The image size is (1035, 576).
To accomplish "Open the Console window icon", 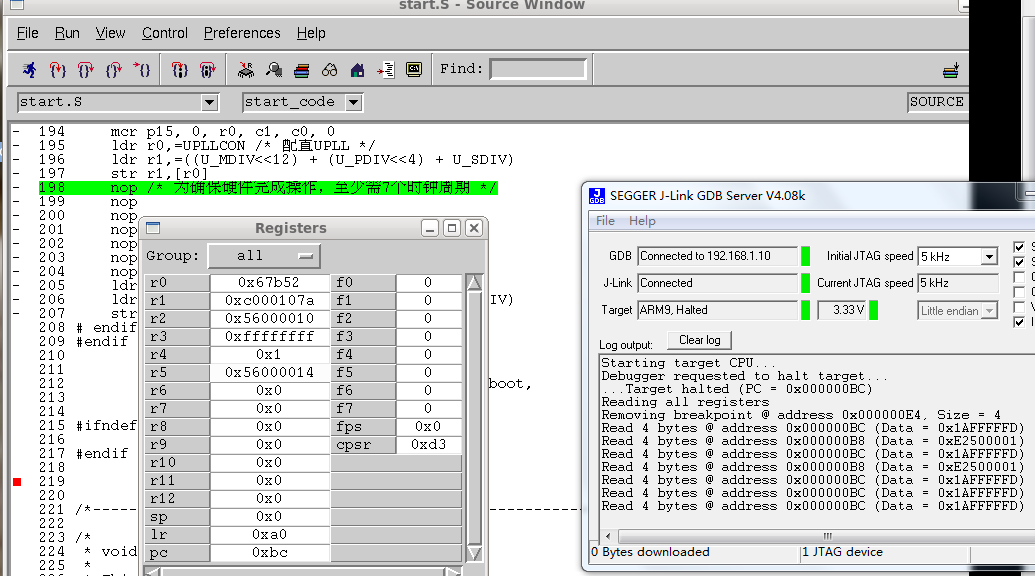I will (x=414, y=69).
